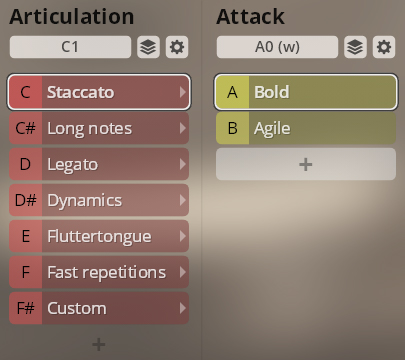The width and height of the screenshot is (405, 360).
Task: Select the Legato articulation
Action: (x=99, y=164)
